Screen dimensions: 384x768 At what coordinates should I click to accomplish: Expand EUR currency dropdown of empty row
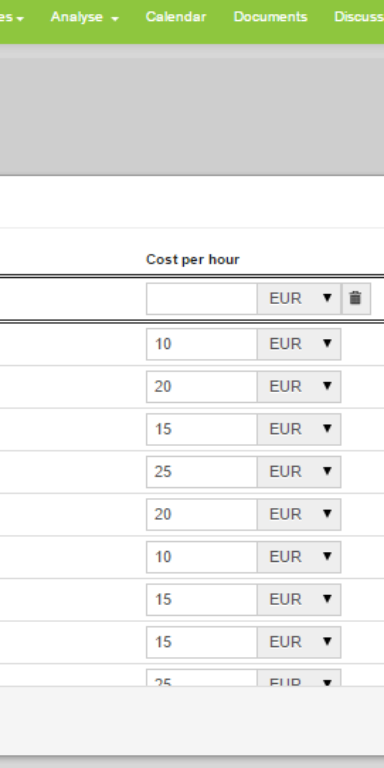click(x=299, y=298)
